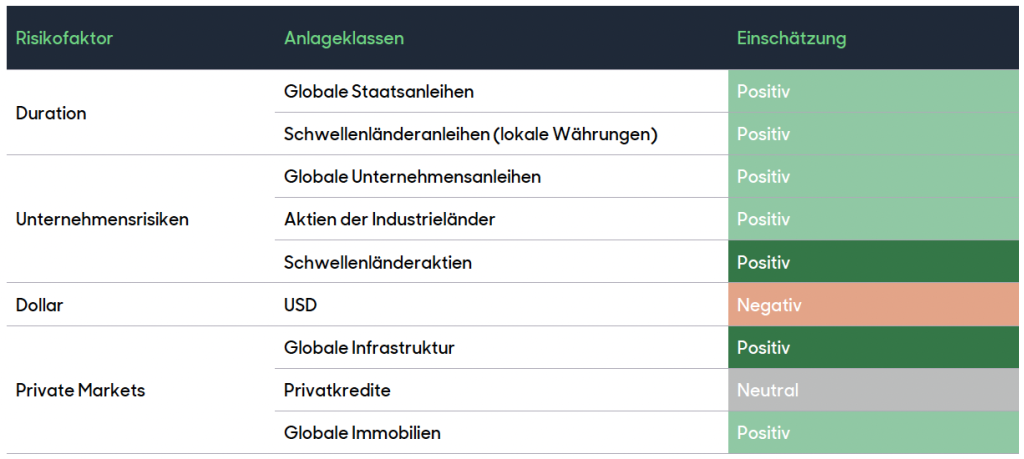Click the Risikofaktor column header
1024x459 pixels.
pos(65,39)
